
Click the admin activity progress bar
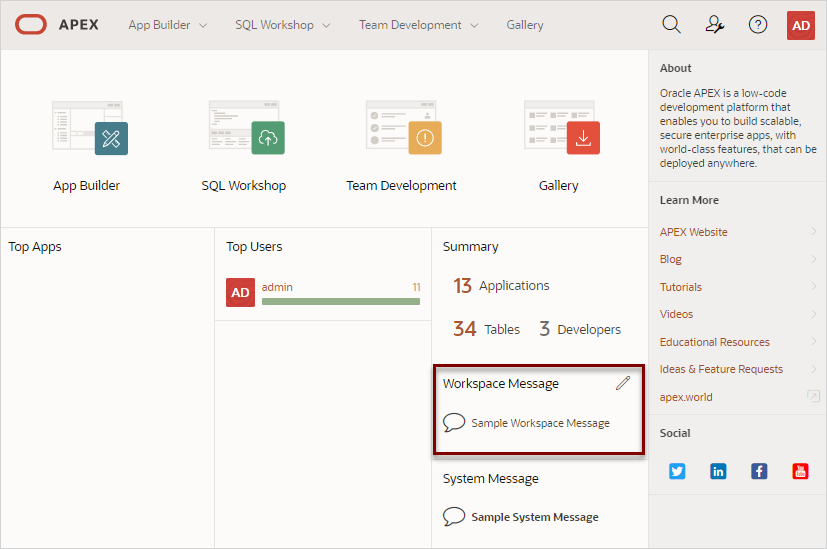[x=341, y=302]
